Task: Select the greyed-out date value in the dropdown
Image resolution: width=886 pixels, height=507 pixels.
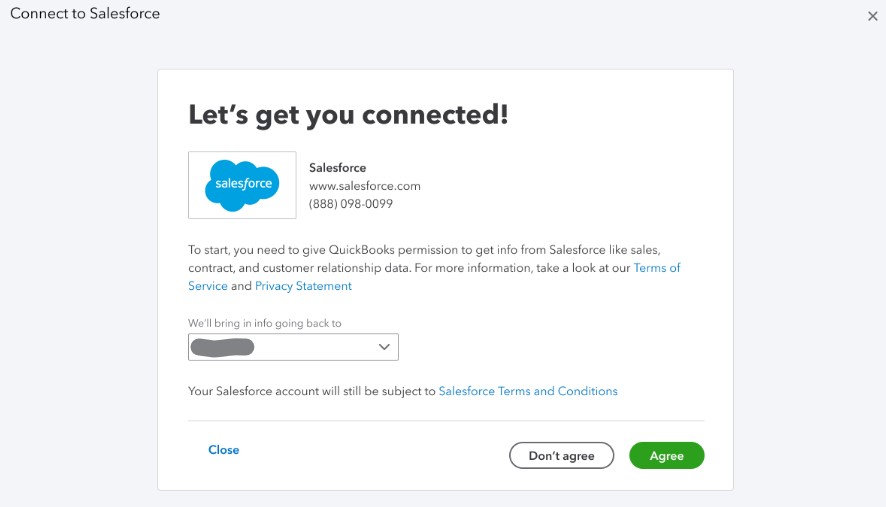Action: [222, 347]
